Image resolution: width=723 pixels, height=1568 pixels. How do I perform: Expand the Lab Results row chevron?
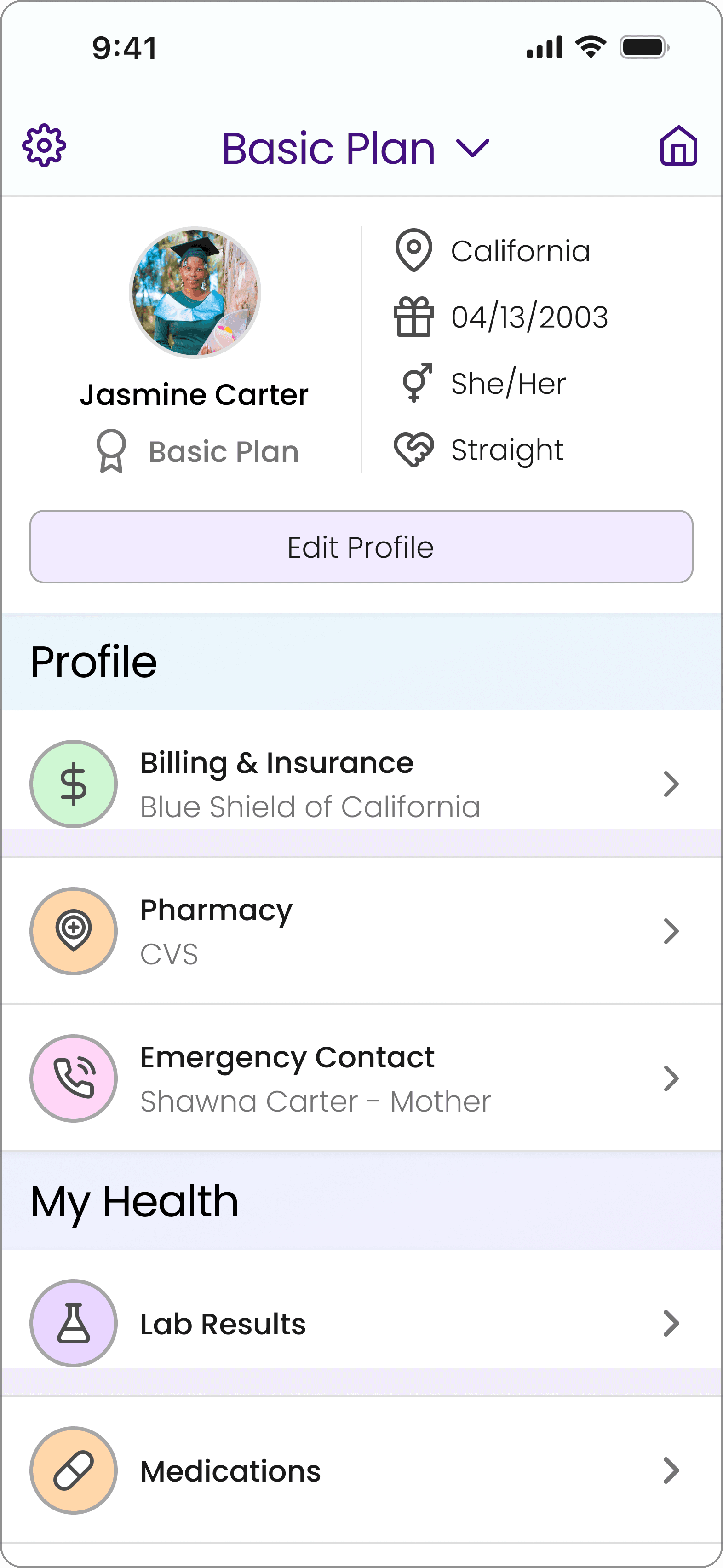(x=671, y=1323)
